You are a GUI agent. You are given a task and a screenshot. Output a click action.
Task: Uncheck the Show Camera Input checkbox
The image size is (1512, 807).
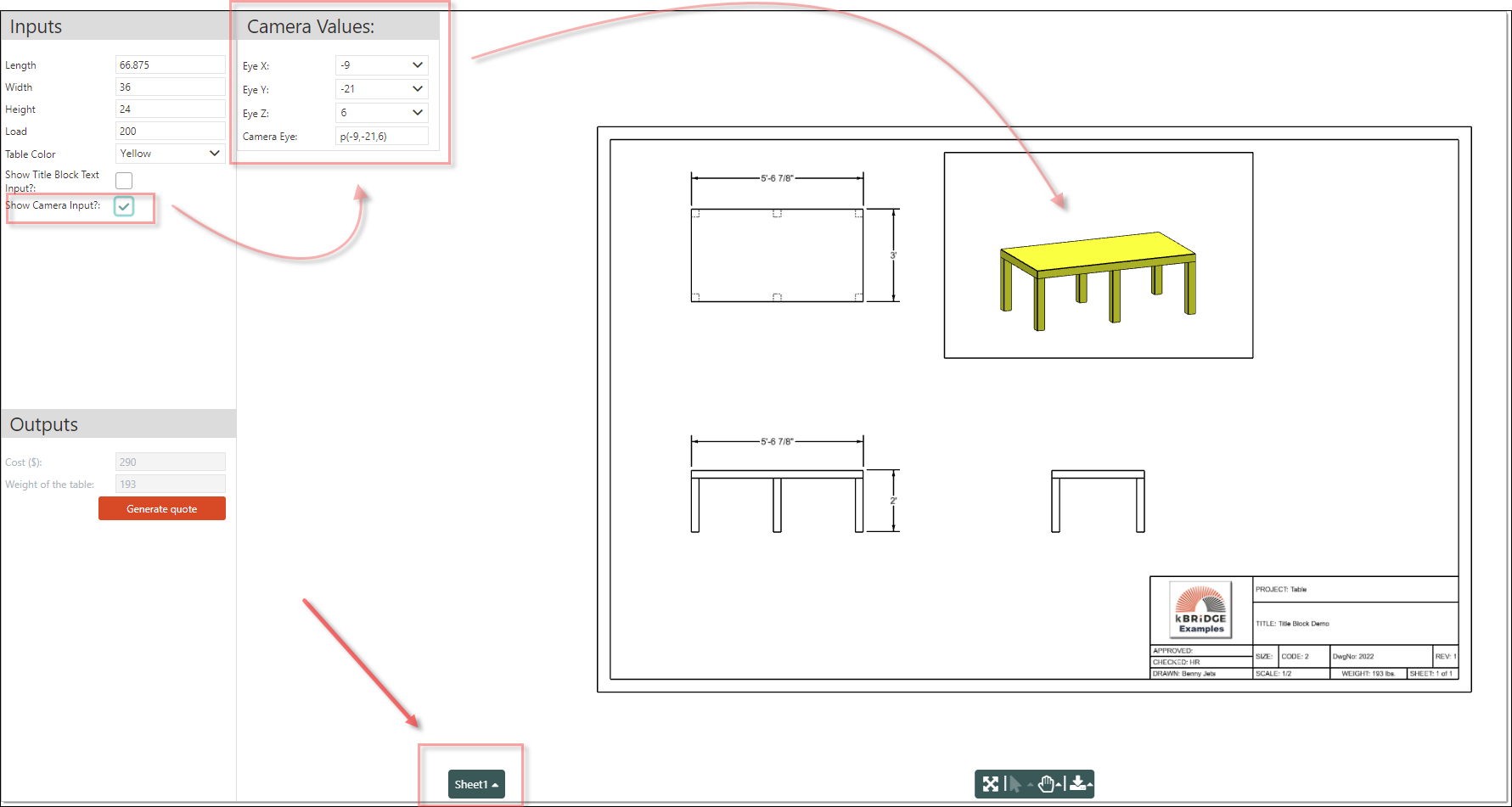tap(124, 206)
